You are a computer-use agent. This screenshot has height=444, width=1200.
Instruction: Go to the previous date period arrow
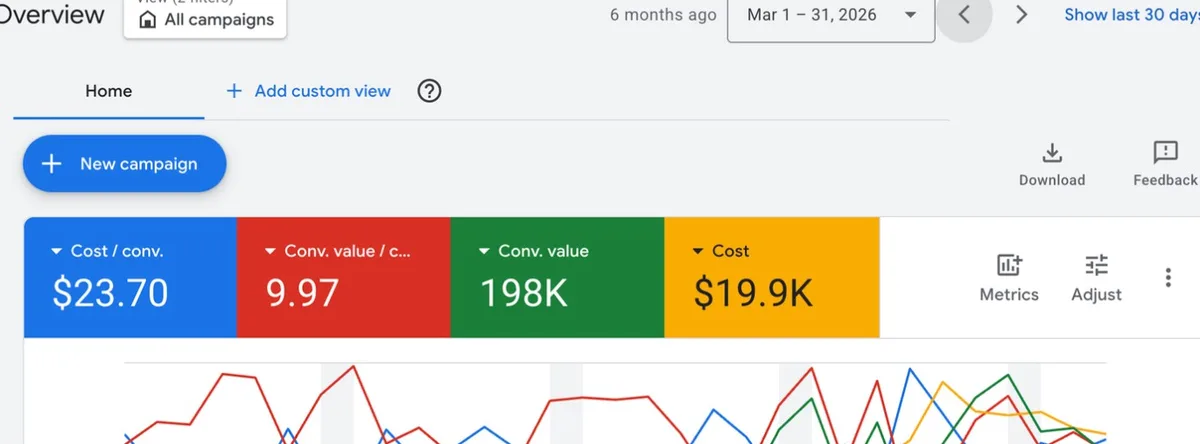[x=964, y=15]
